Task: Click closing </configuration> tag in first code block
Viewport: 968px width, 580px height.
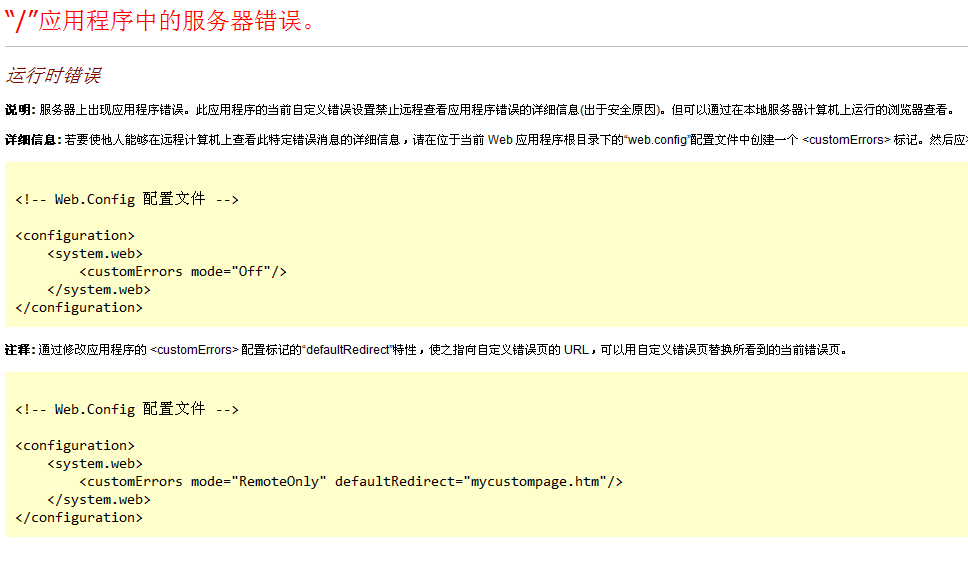Action: tap(79, 308)
